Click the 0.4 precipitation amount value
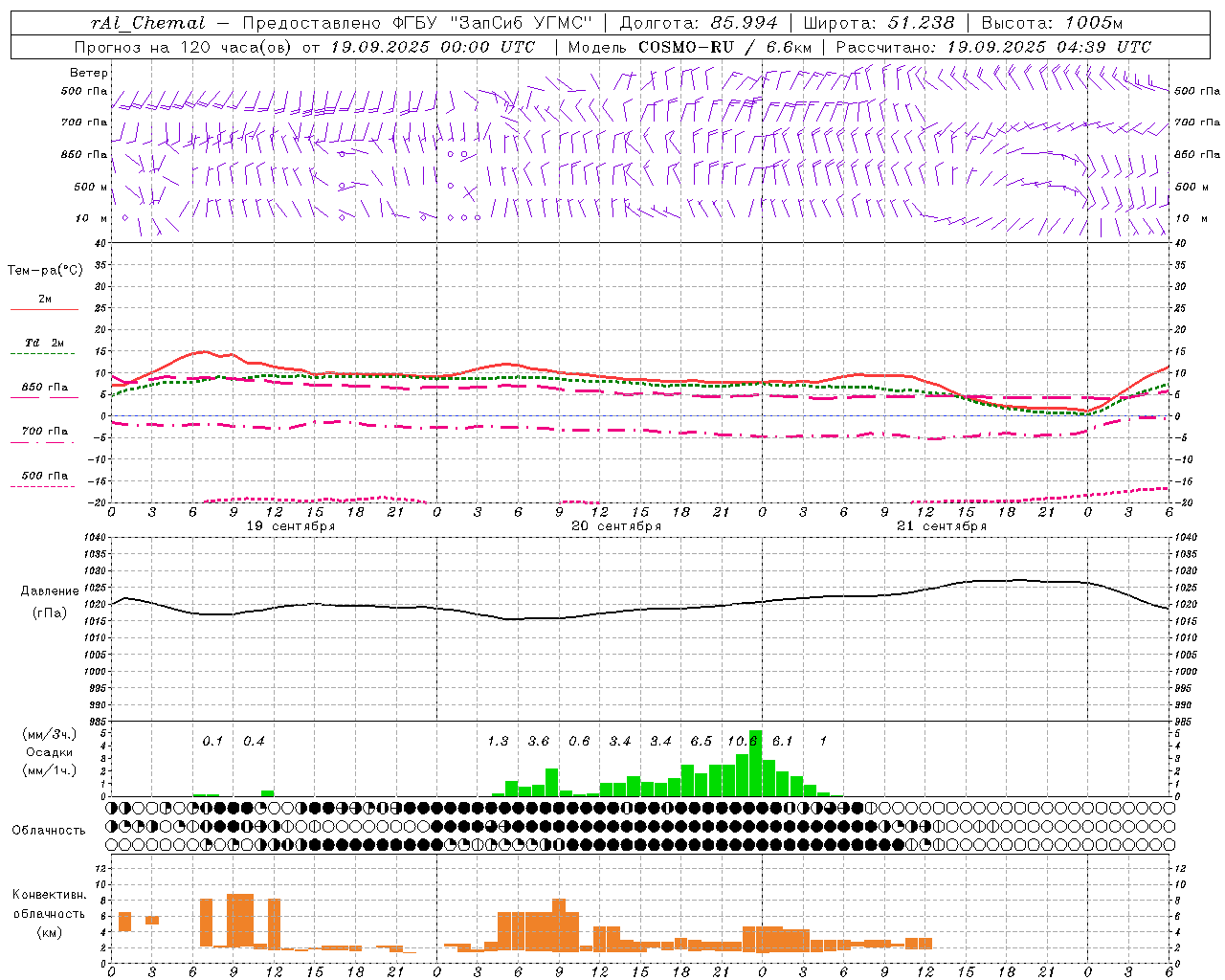The image size is (1225, 980). tap(254, 742)
